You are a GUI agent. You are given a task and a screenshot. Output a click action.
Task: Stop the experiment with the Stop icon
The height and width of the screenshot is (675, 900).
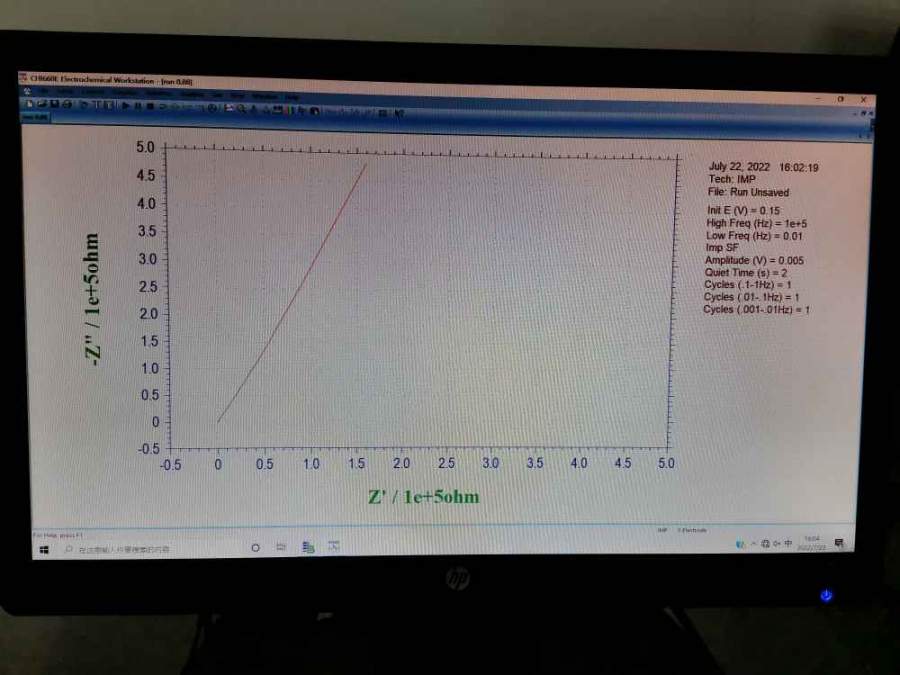click(150, 106)
